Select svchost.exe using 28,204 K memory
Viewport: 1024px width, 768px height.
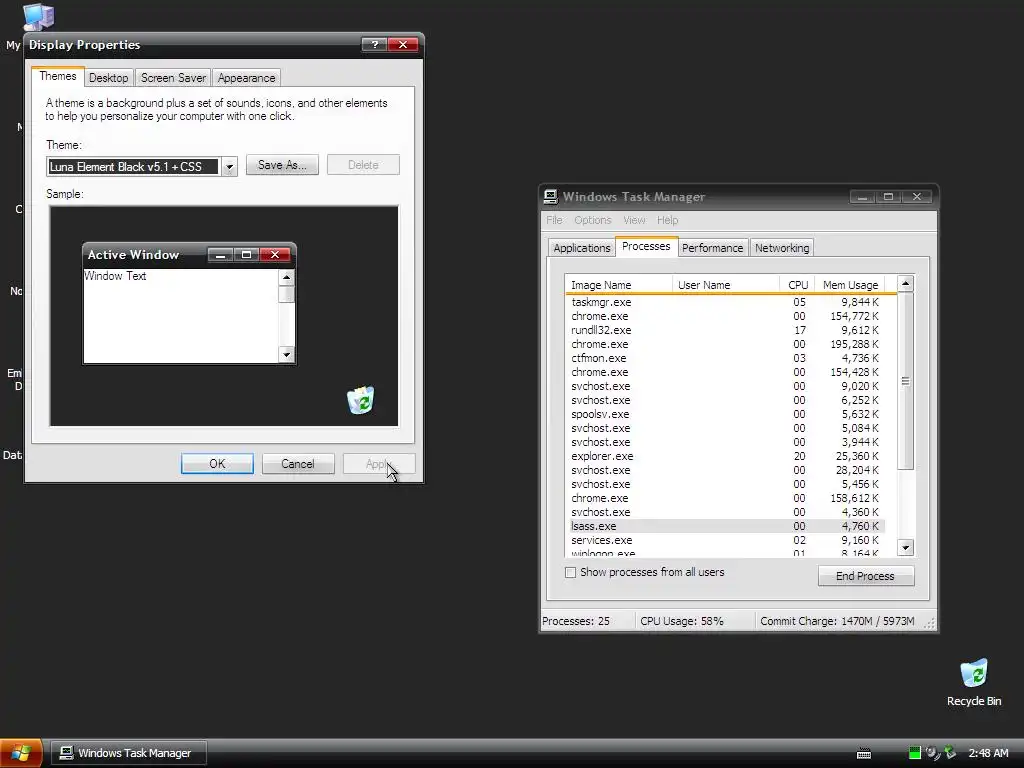(x=725, y=470)
